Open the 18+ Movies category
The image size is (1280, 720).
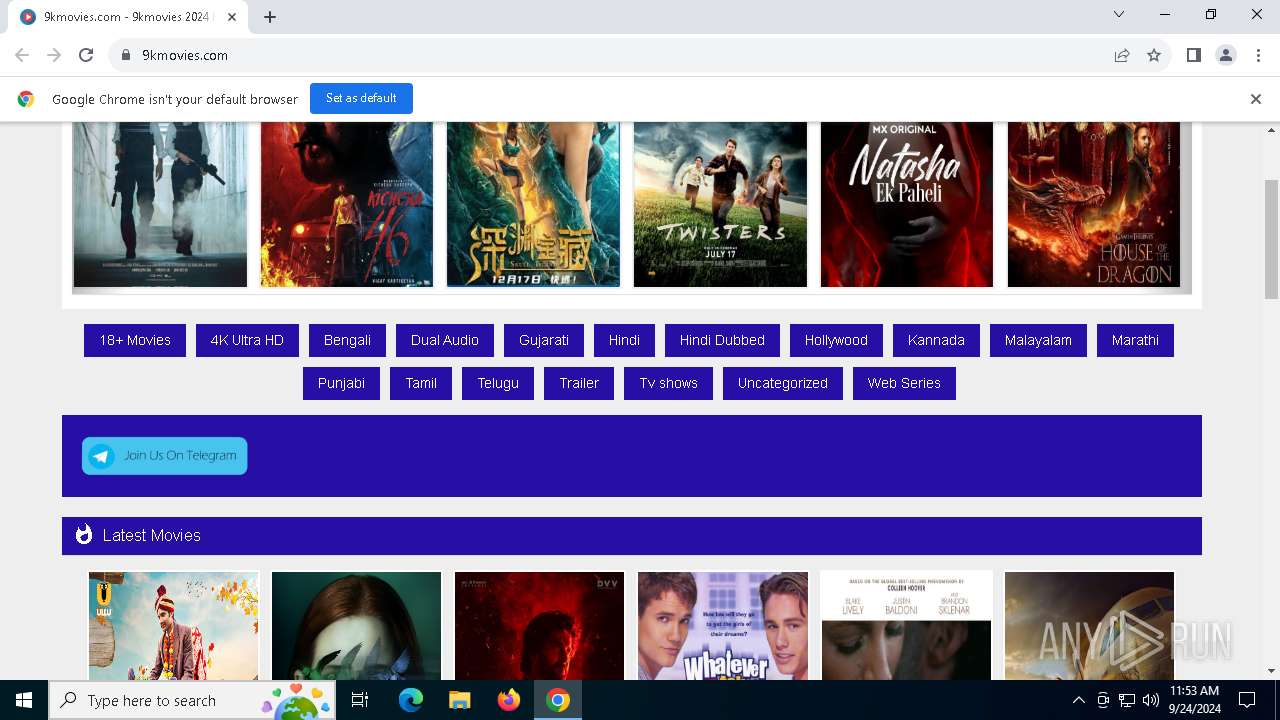tap(135, 340)
